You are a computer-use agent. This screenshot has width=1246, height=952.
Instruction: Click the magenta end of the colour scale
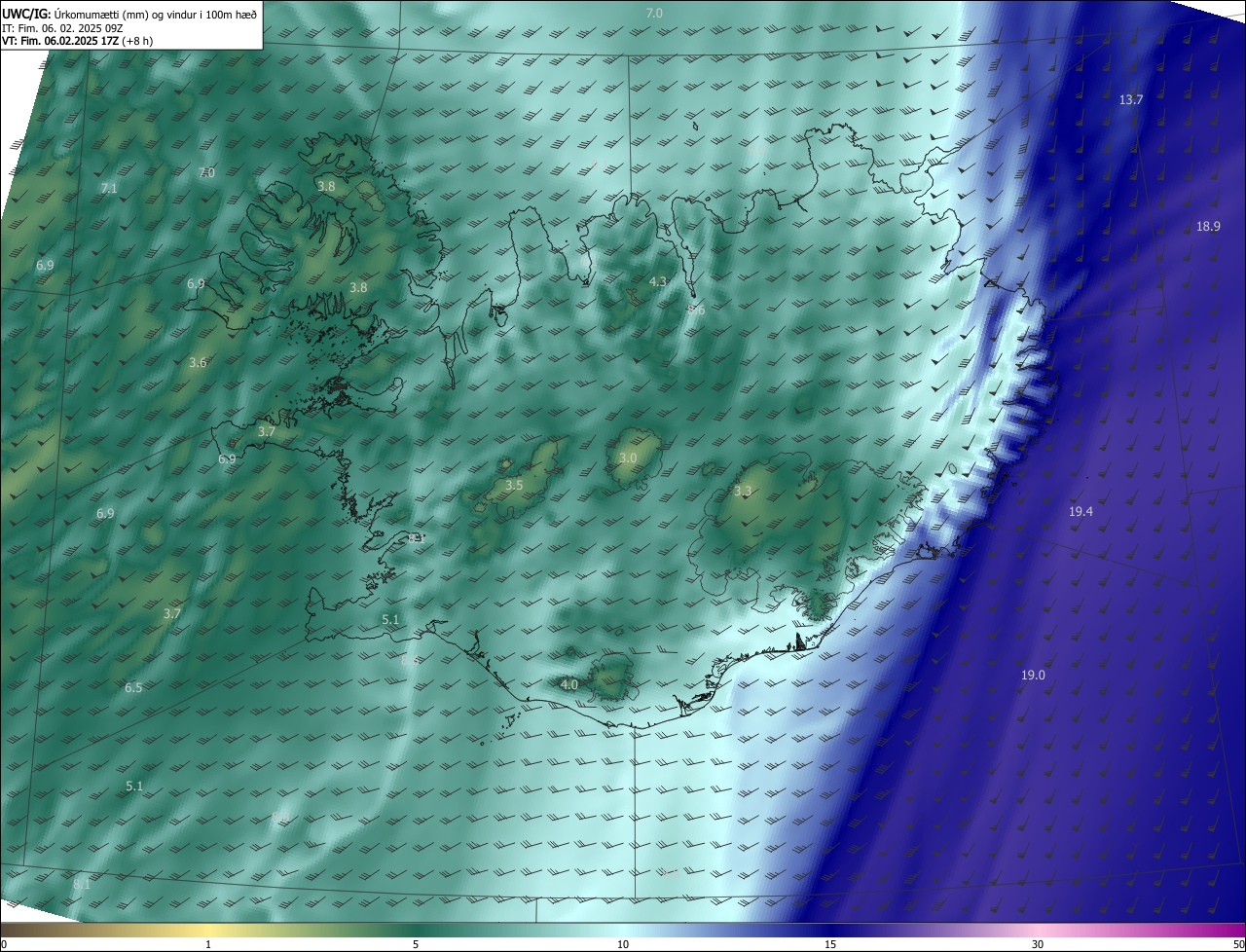click(x=1234, y=930)
